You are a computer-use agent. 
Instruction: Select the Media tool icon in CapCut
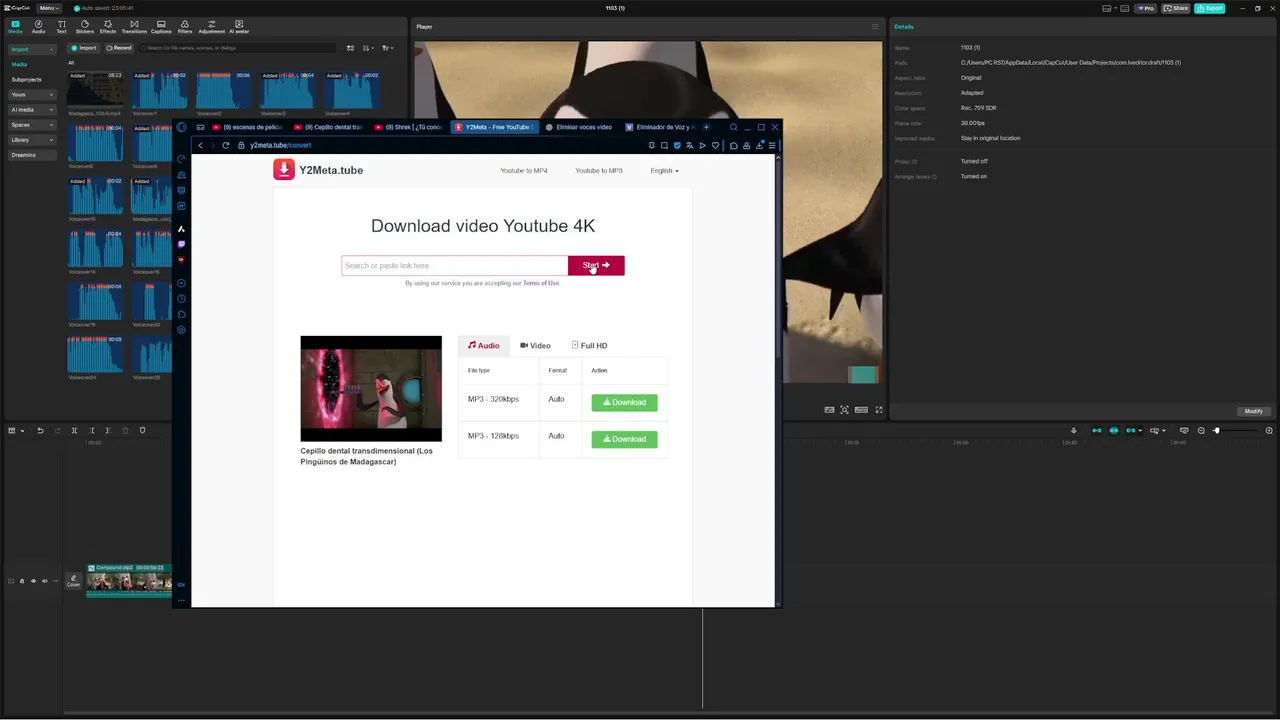pyautogui.click(x=15, y=26)
